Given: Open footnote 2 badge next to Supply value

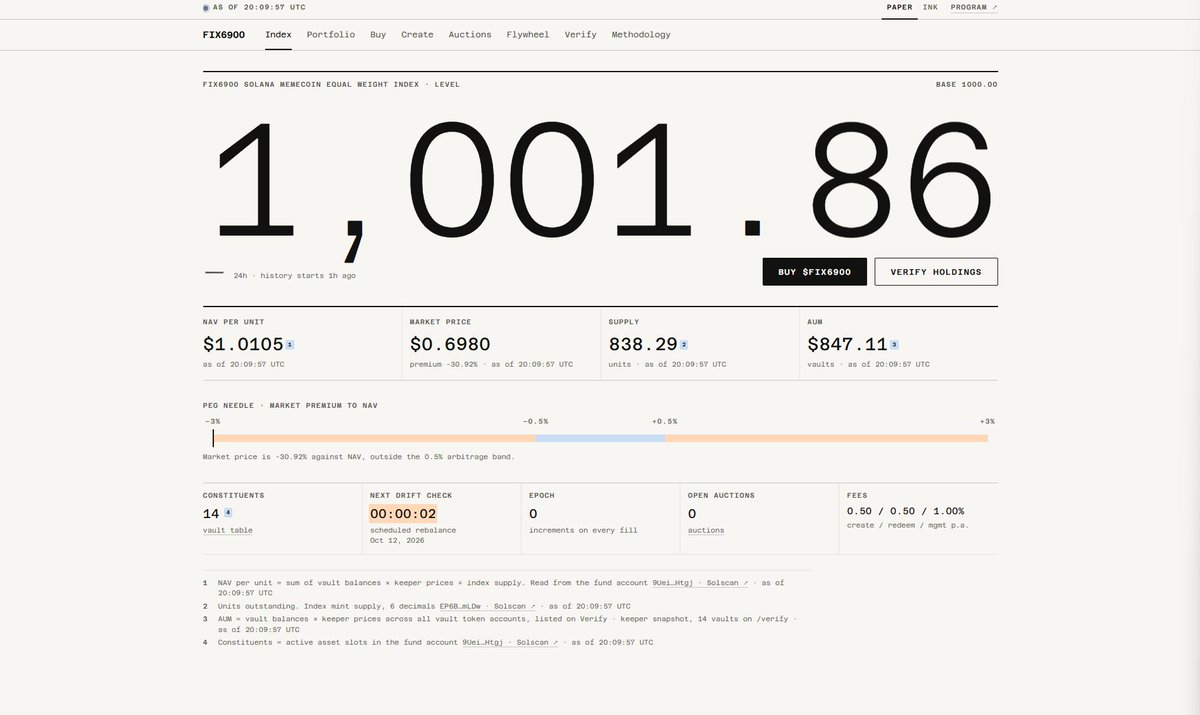Looking at the screenshot, I should 684,344.
